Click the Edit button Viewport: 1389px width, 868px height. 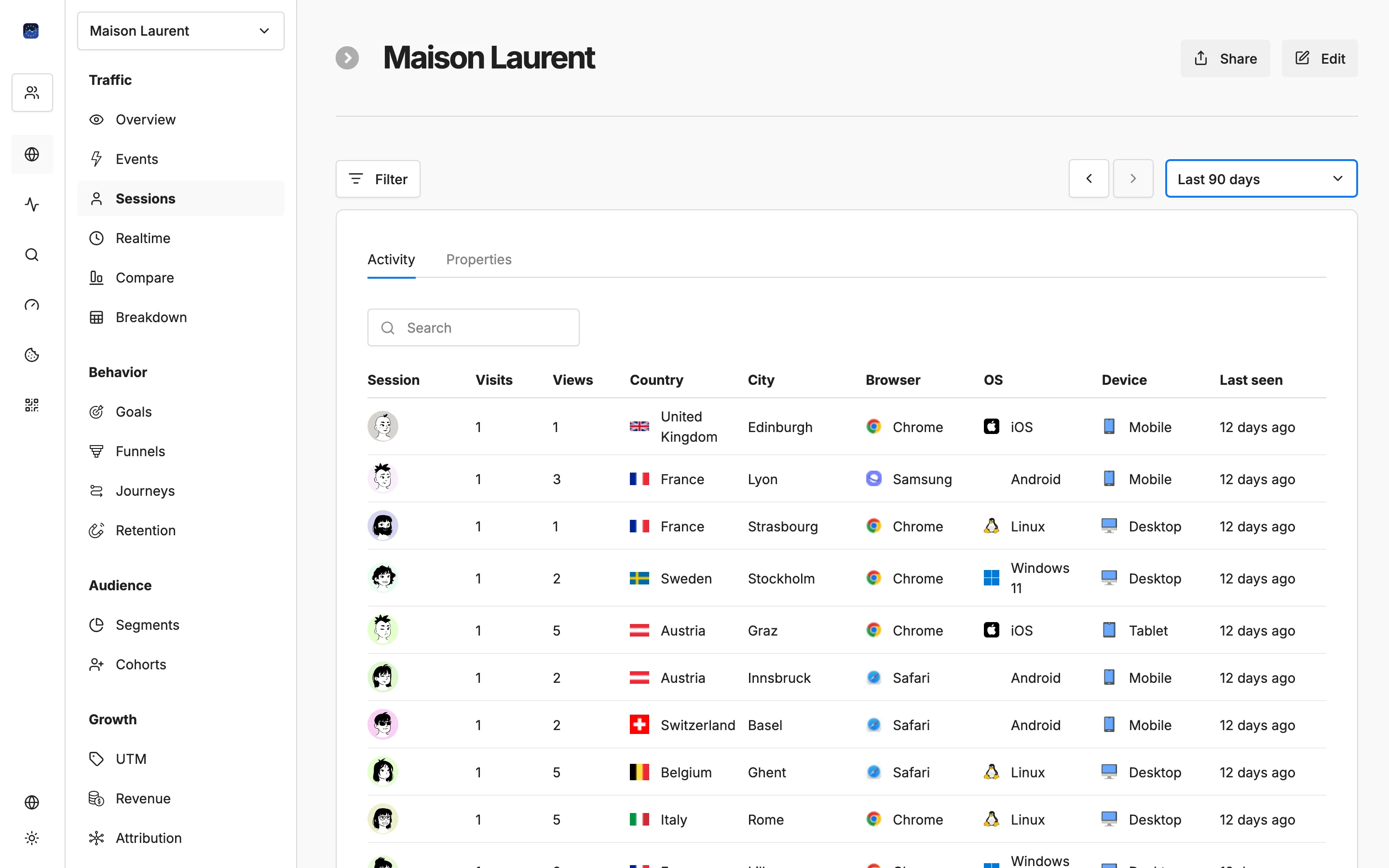tap(1320, 58)
